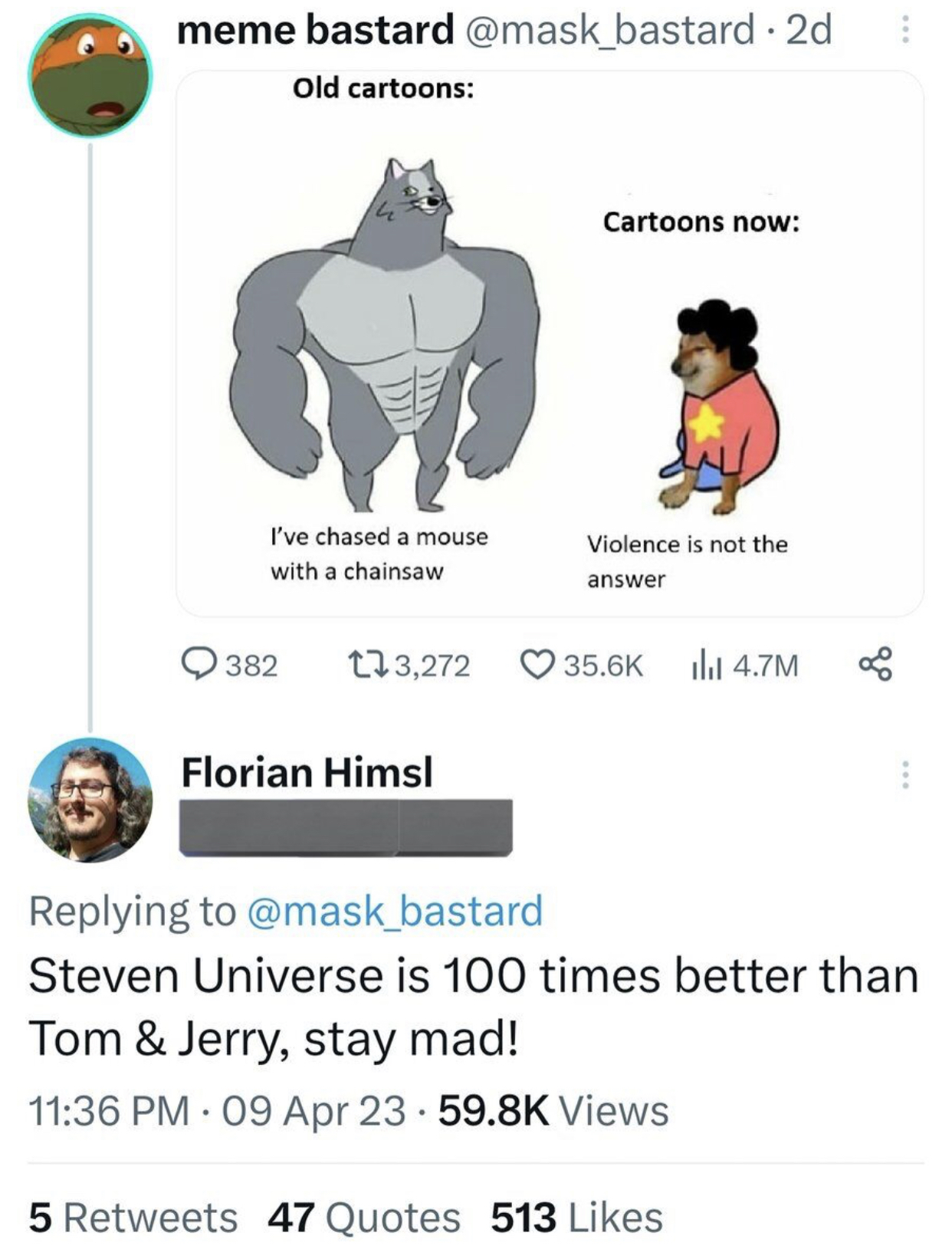Click the 59.8K Views count
The width and height of the screenshot is (952, 1249).
coord(553,1110)
